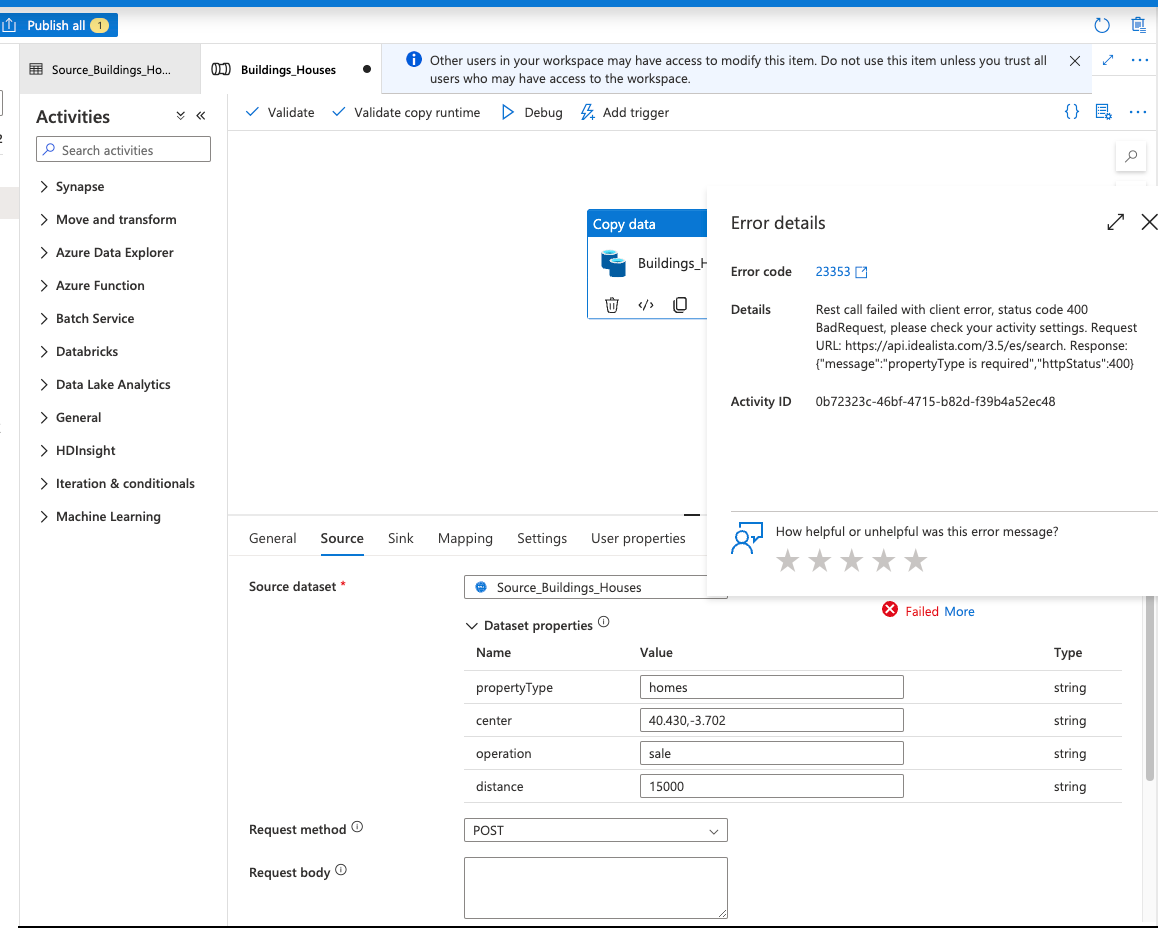
Task: Delete the Copy data activity trash icon
Action: [611, 305]
